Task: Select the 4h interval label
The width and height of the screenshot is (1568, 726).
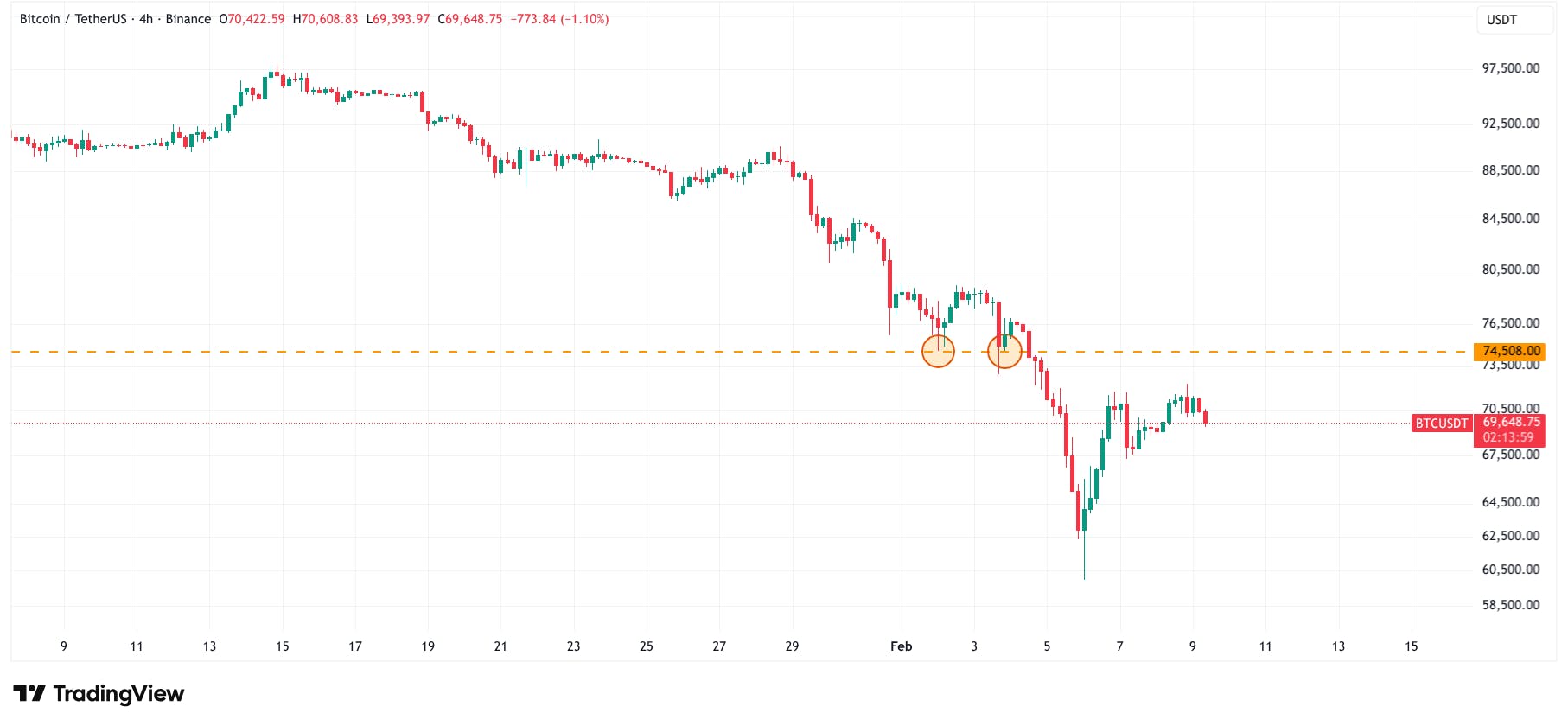Action: click(146, 19)
